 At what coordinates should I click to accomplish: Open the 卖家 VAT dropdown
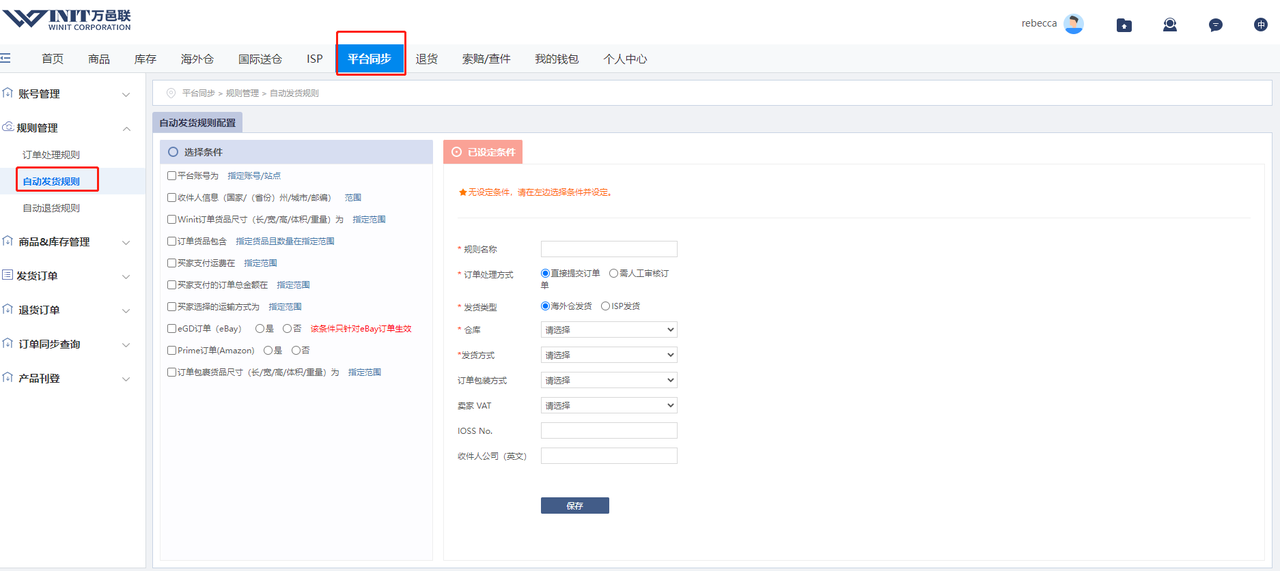coord(609,405)
